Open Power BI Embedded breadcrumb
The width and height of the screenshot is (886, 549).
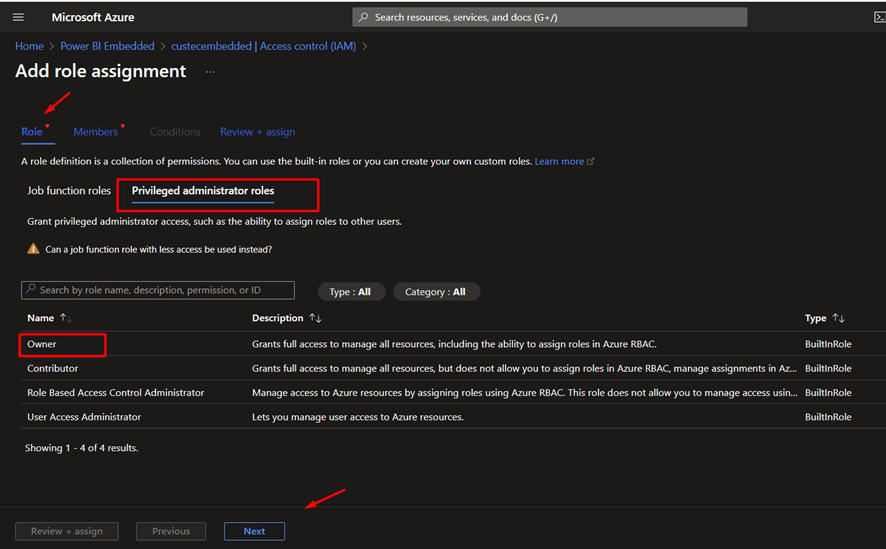point(107,46)
